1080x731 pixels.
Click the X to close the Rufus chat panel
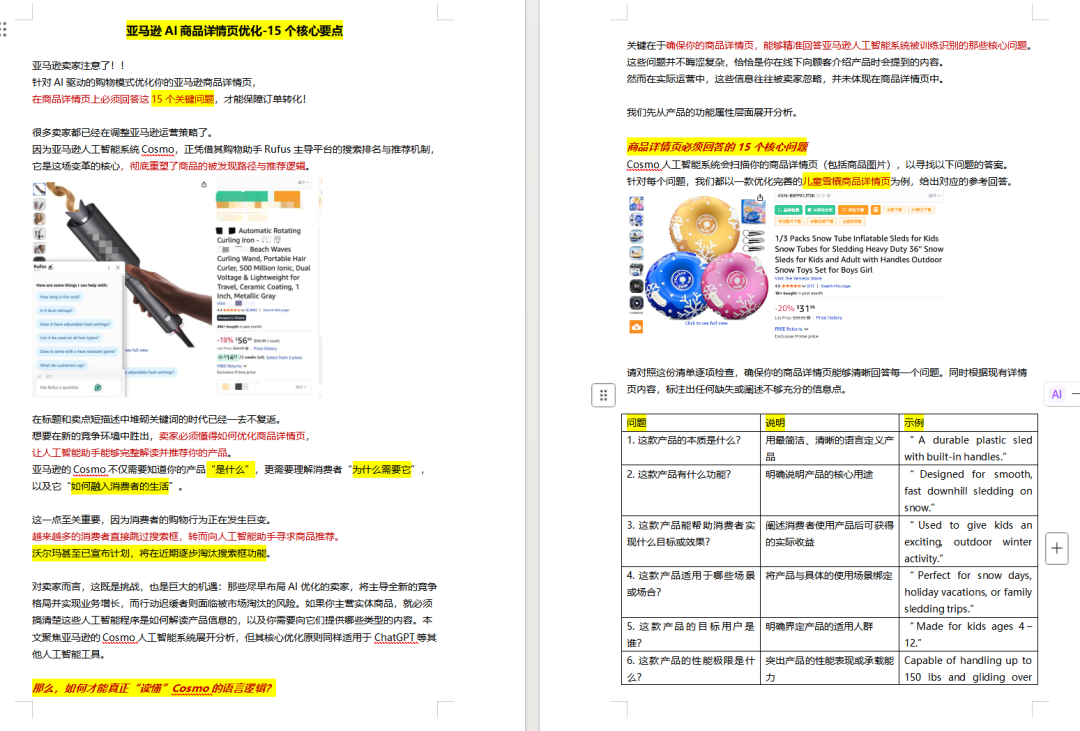(118, 267)
